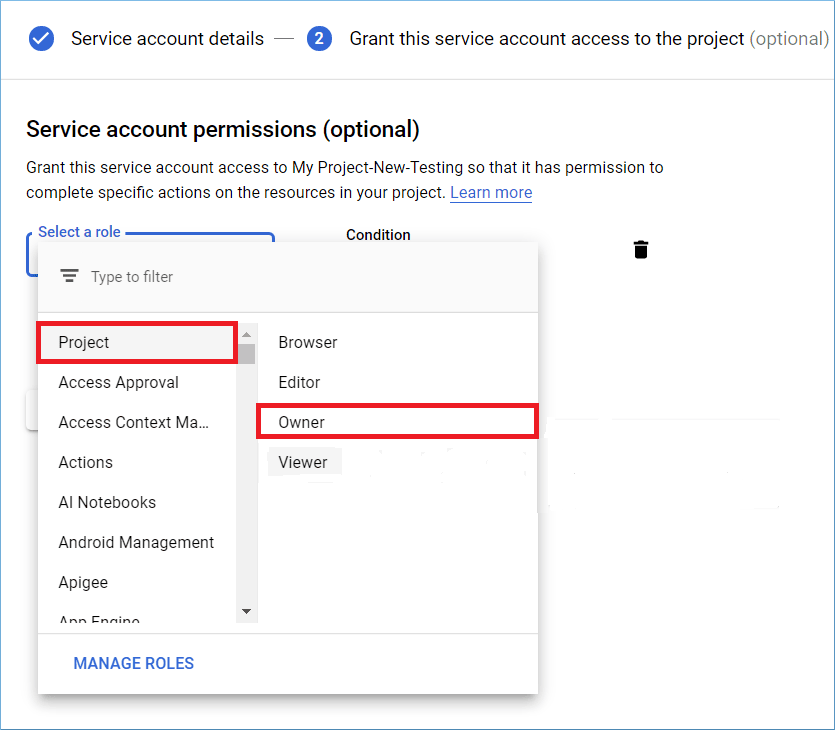
Task: Click the Service account permissions heading
Action: 223,129
